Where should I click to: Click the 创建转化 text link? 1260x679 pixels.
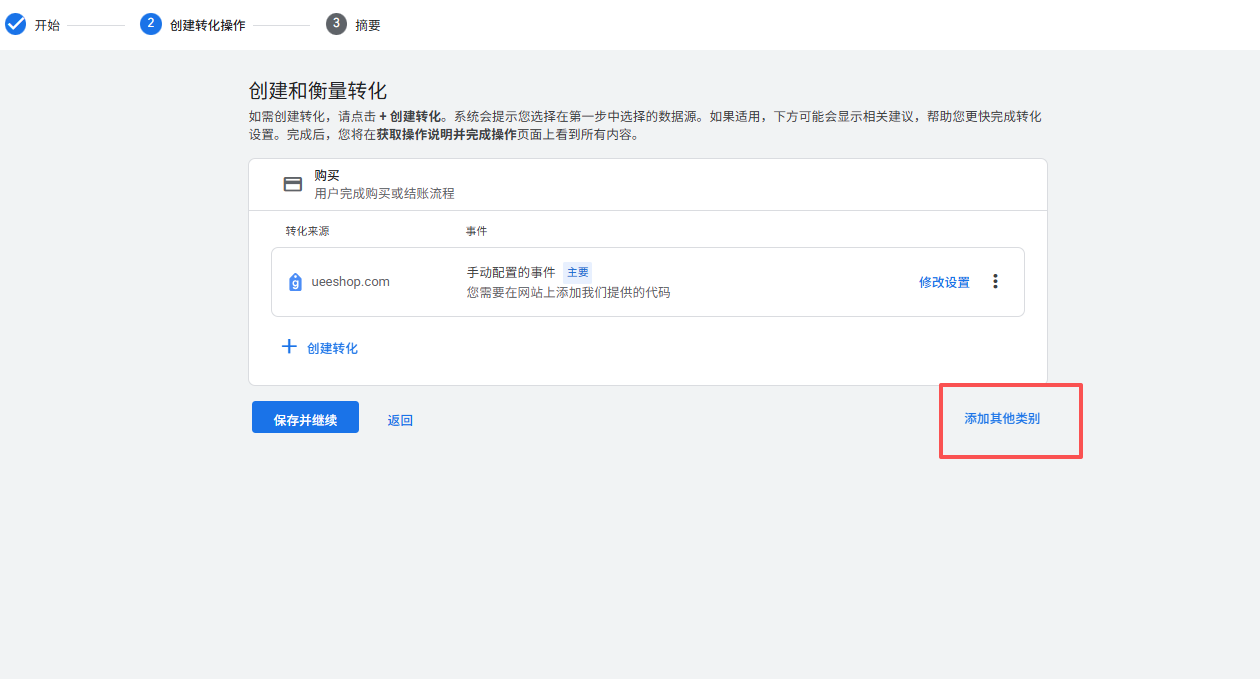point(333,348)
